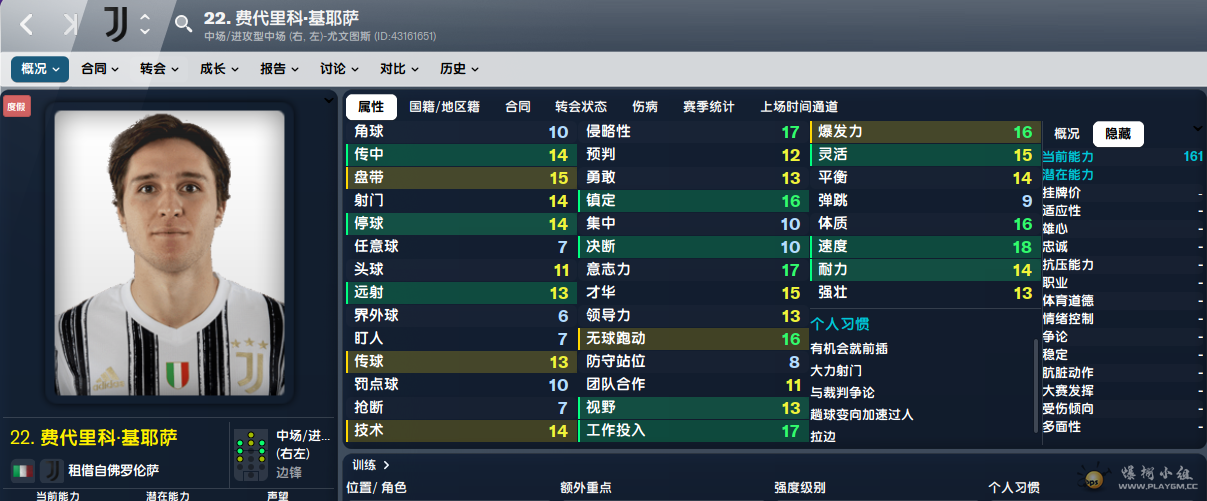
Task: Open the 历史 dropdown menu
Action: click(459, 69)
